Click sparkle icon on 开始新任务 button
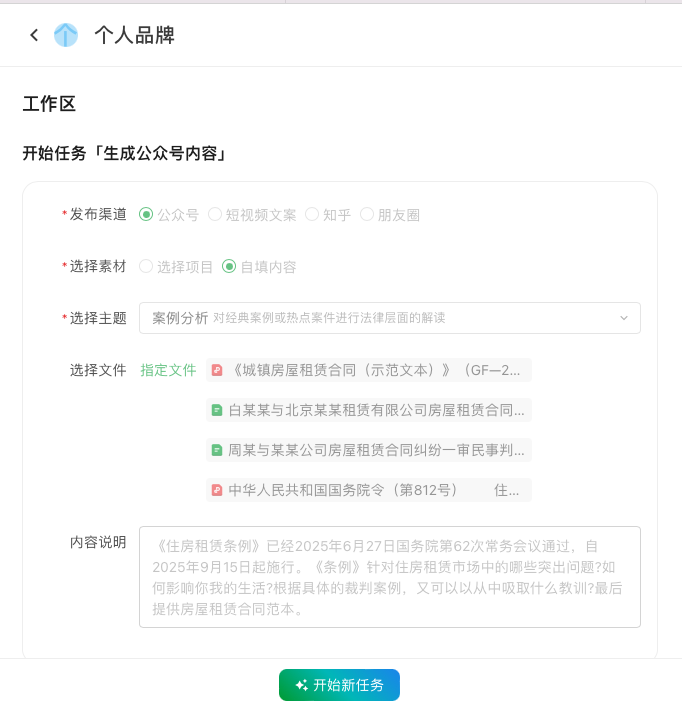This screenshot has width=682, height=710. coord(301,685)
